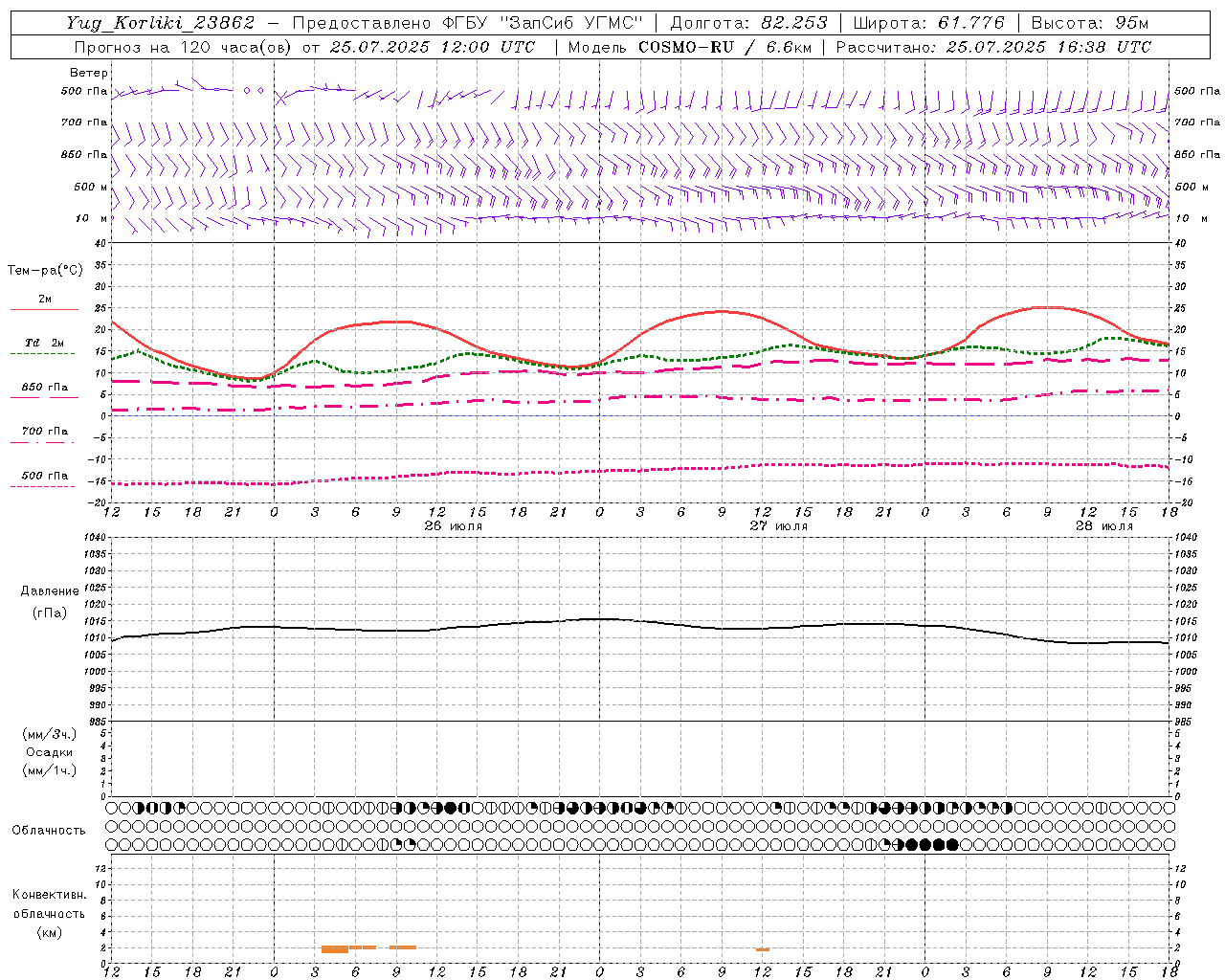Click the Ветер panel label
Image resolution: width=1225 pixels, height=980 pixels.
[x=89, y=73]
